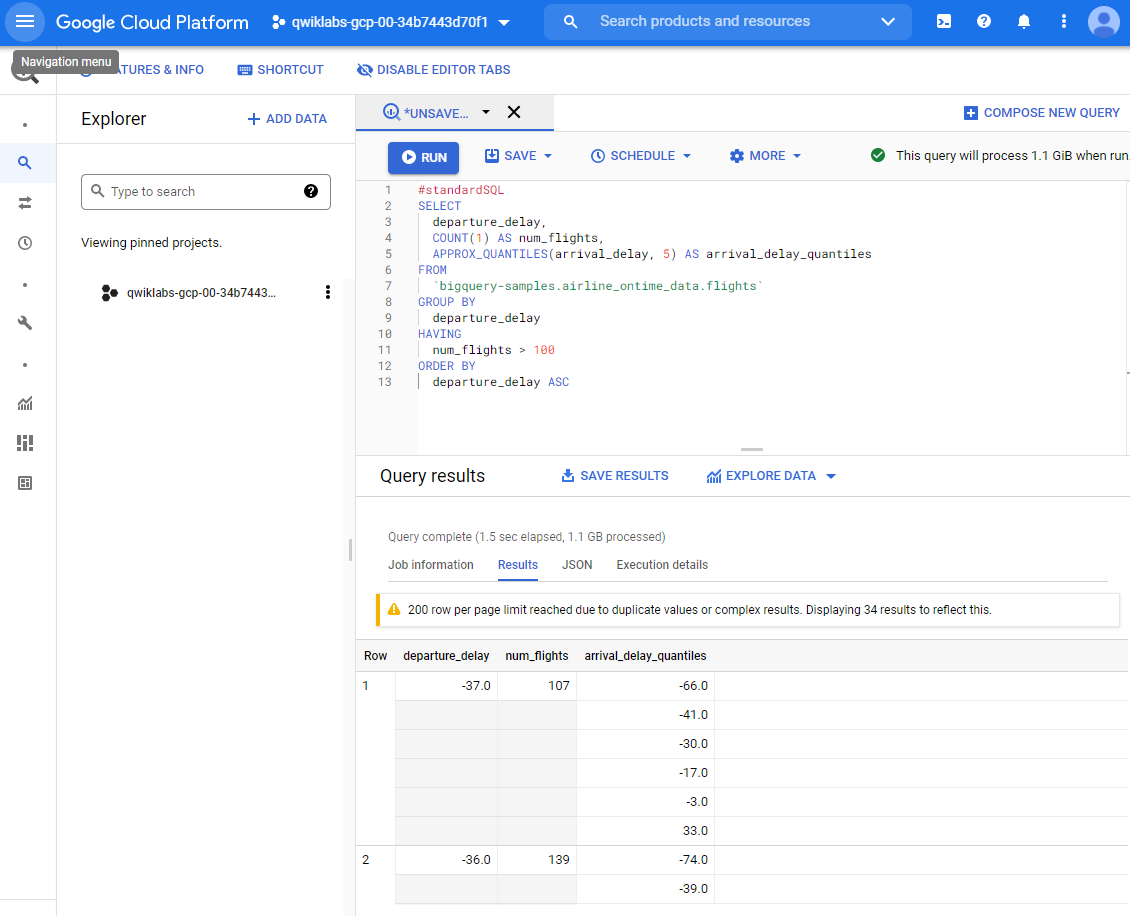Open the SCHEDULE dropdown
1130x916 pixels.
pos(641,156)
